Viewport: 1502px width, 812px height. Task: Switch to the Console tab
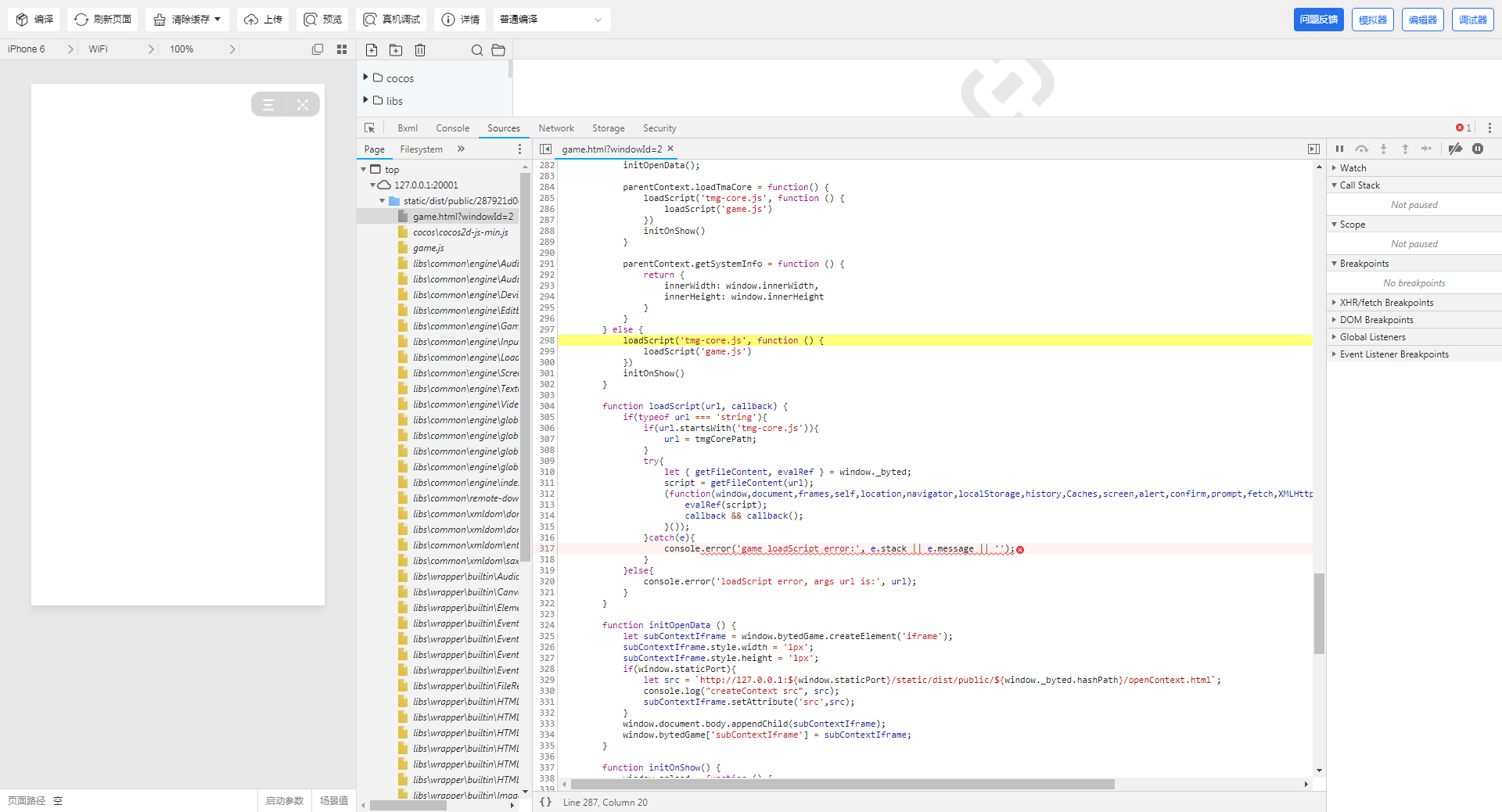click(452, 128)
